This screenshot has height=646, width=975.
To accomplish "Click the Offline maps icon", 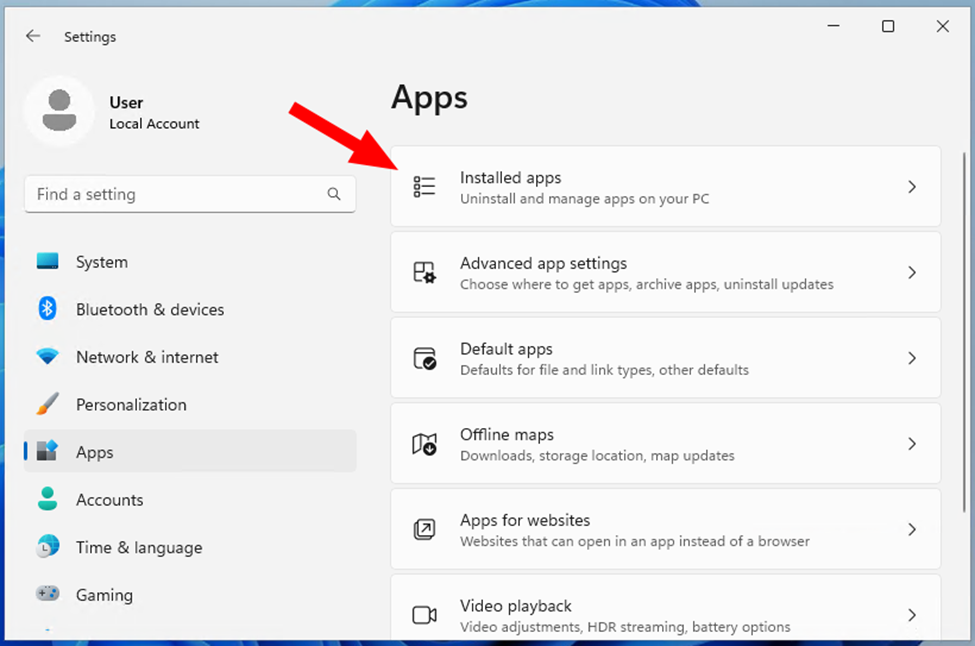I will coord(424,444).
